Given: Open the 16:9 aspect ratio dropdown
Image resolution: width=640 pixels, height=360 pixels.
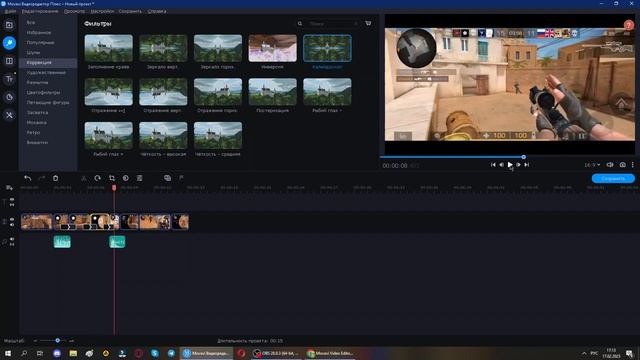Looking at the screenshot, I should point(592,165).
